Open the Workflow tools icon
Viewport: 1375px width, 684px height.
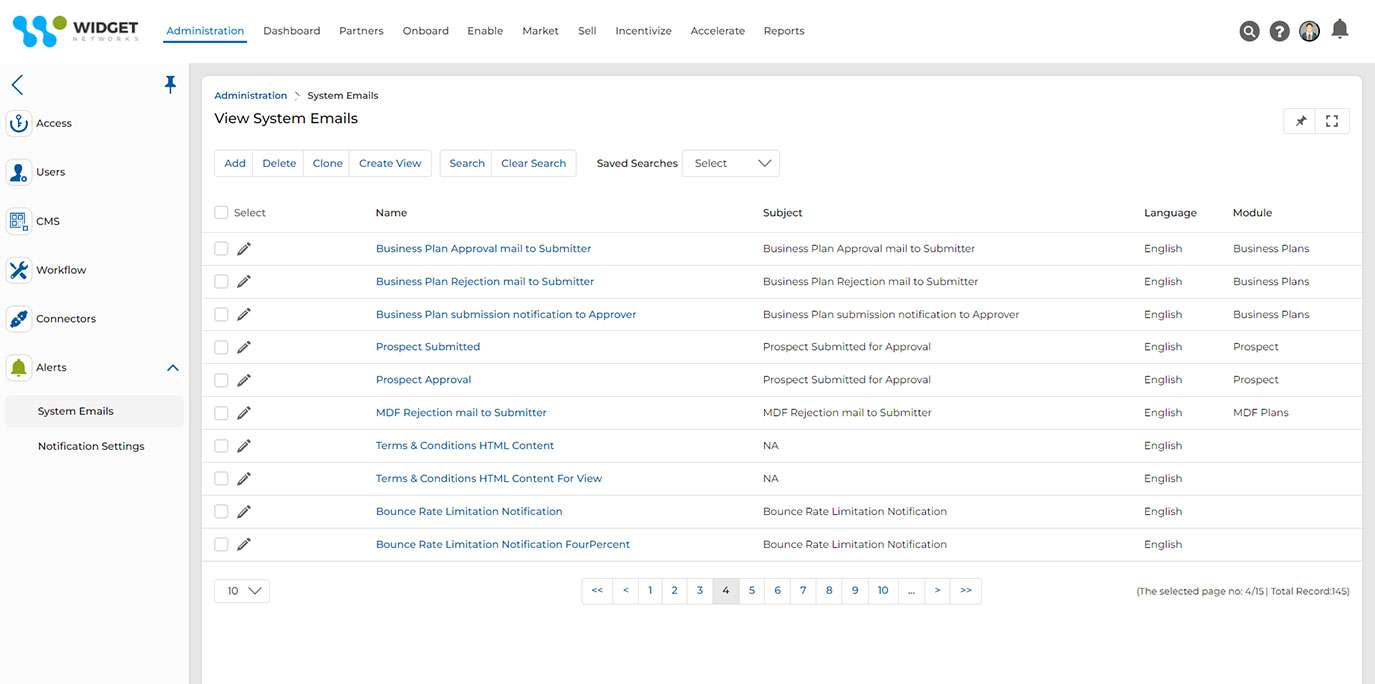pyautogui.click(x=19, y=270)
